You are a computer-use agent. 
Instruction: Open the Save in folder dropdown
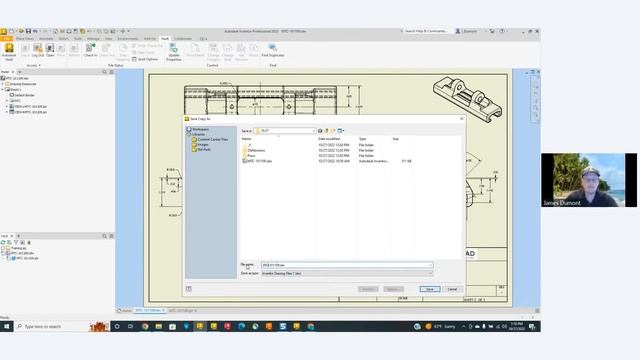coord(313,131)
